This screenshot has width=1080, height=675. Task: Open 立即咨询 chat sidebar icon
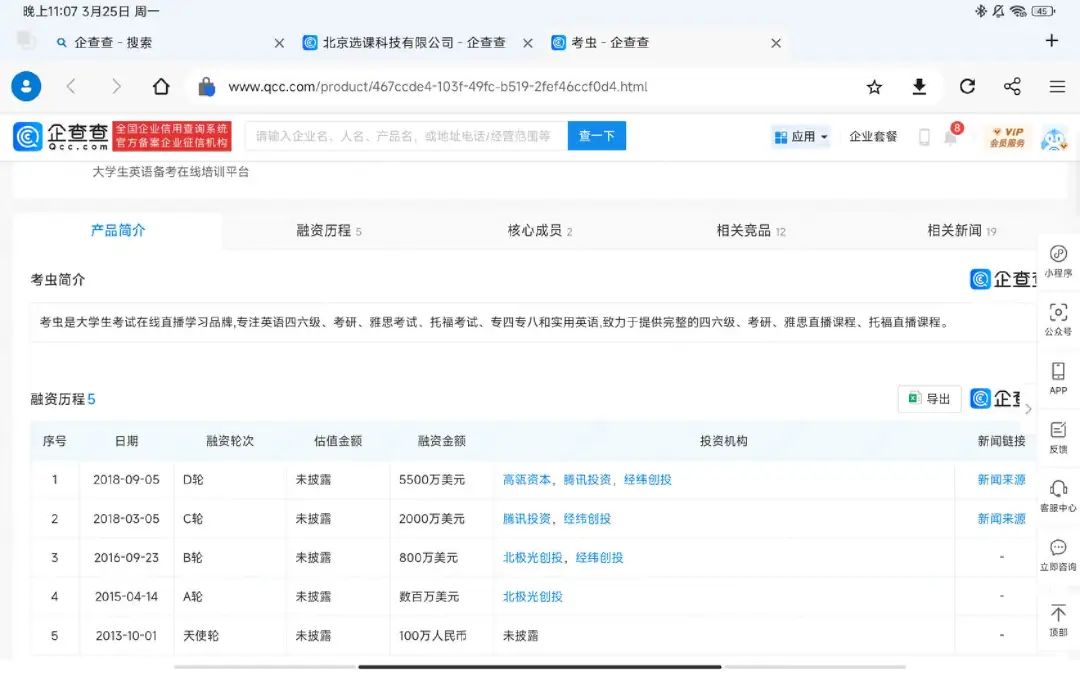(1058, 555)
